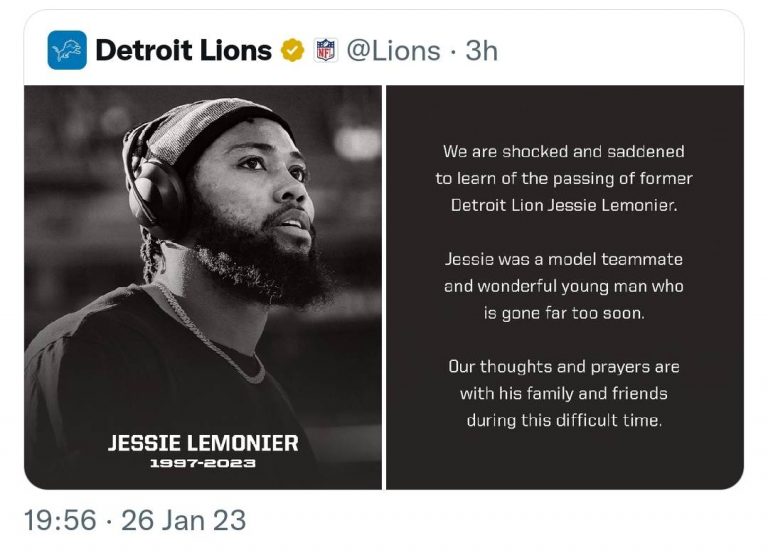Click the JESSIE LEMONIER name caption

(203, 443)
